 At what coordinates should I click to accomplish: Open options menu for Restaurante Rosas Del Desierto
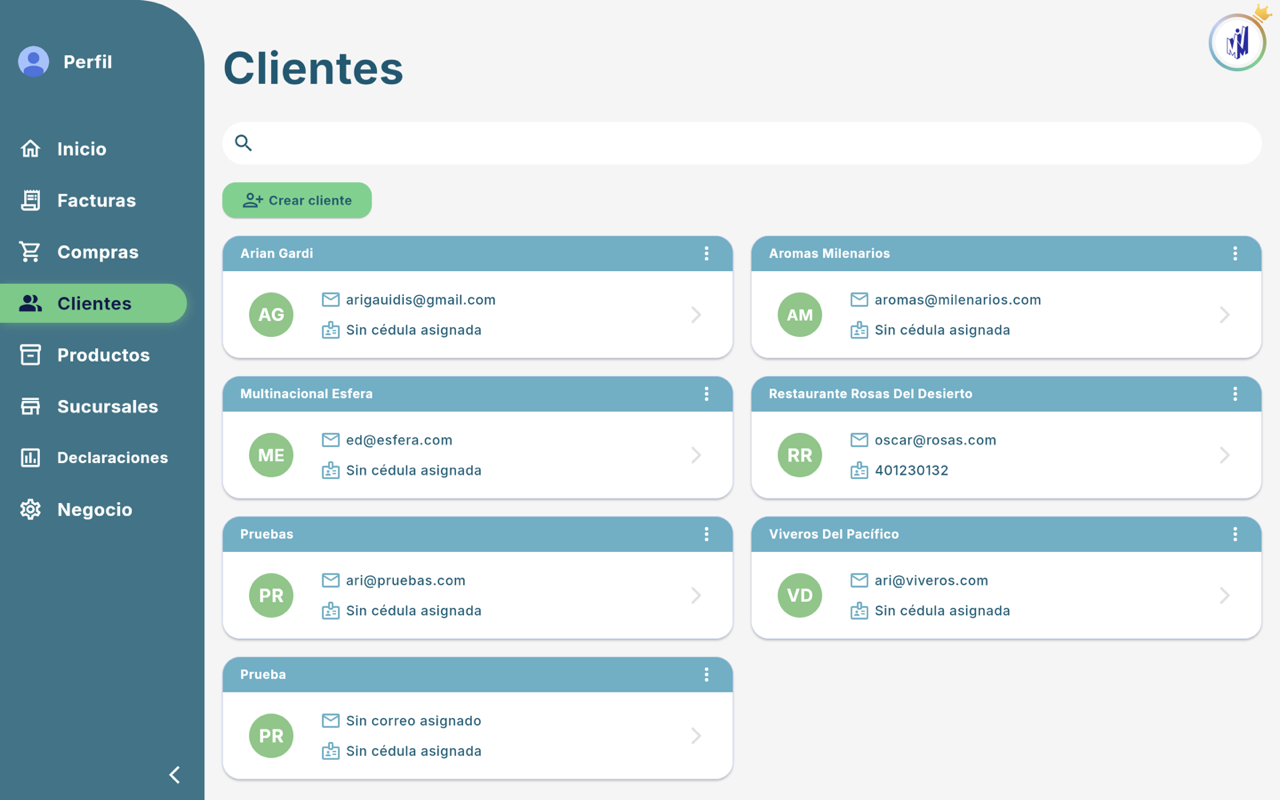pos(1235,394)
